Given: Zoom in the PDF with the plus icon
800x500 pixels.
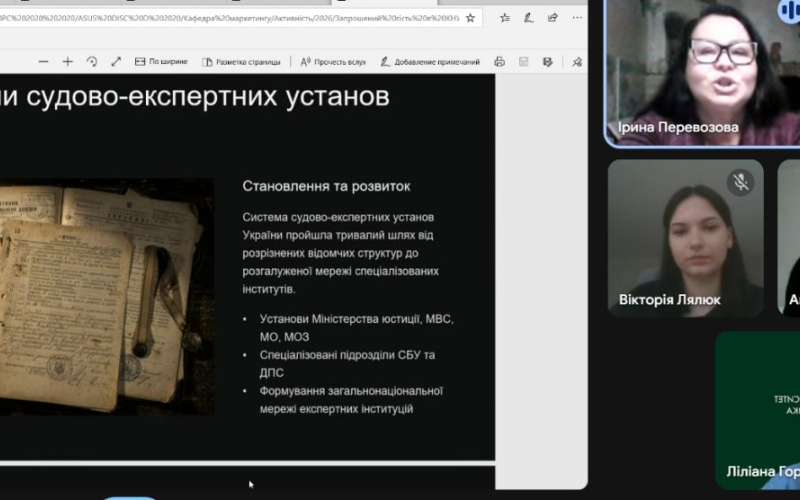Looking at the screenshot, I should click(67, 62).
